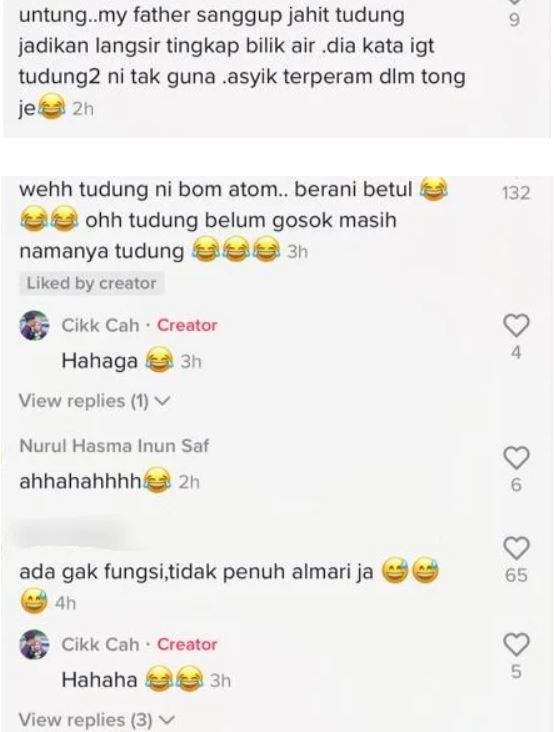
Task: Open Cikk Cah avatar beside "Hahaga"
Action: [x=34, y=325]
